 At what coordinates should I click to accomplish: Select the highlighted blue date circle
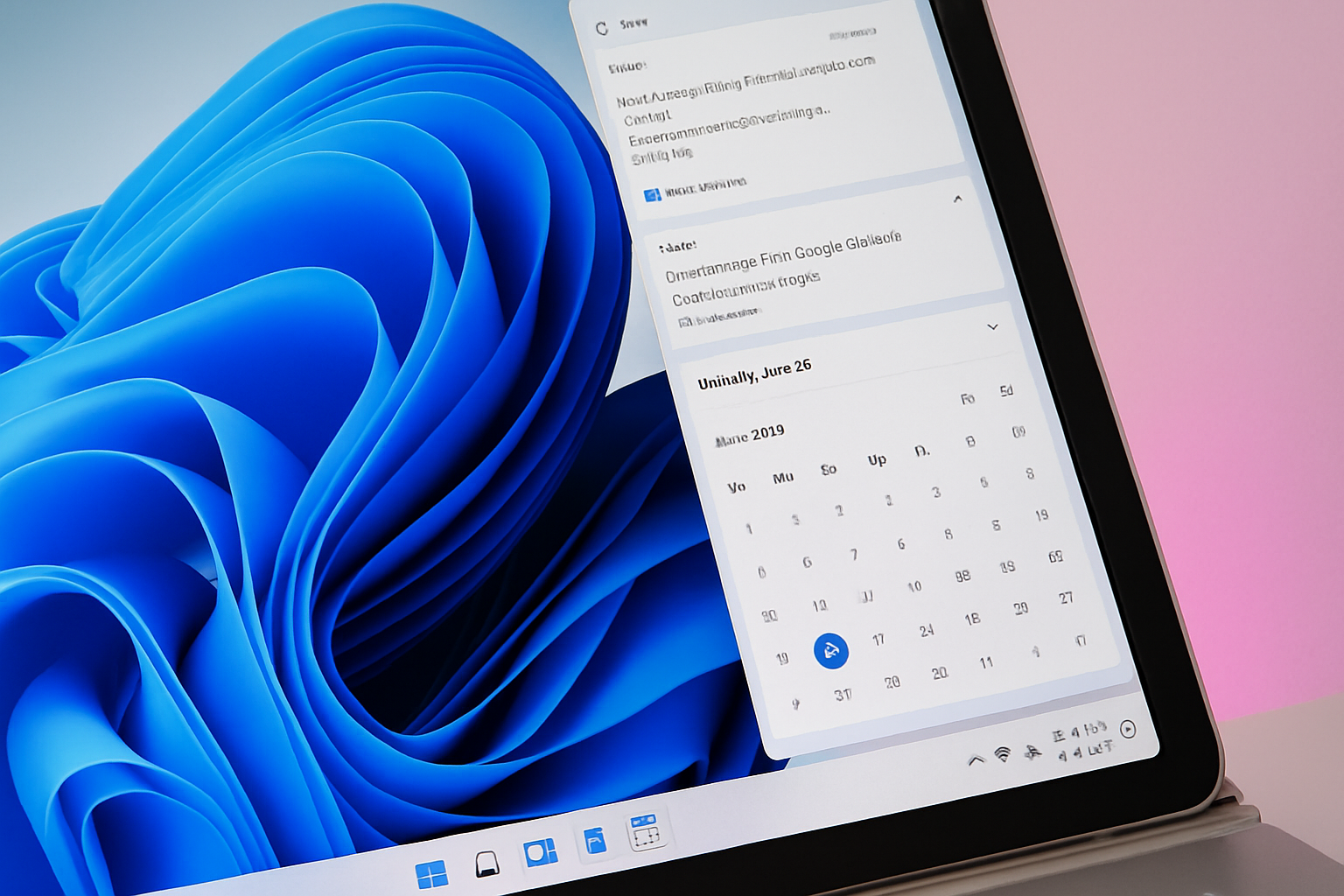(830, 651)
